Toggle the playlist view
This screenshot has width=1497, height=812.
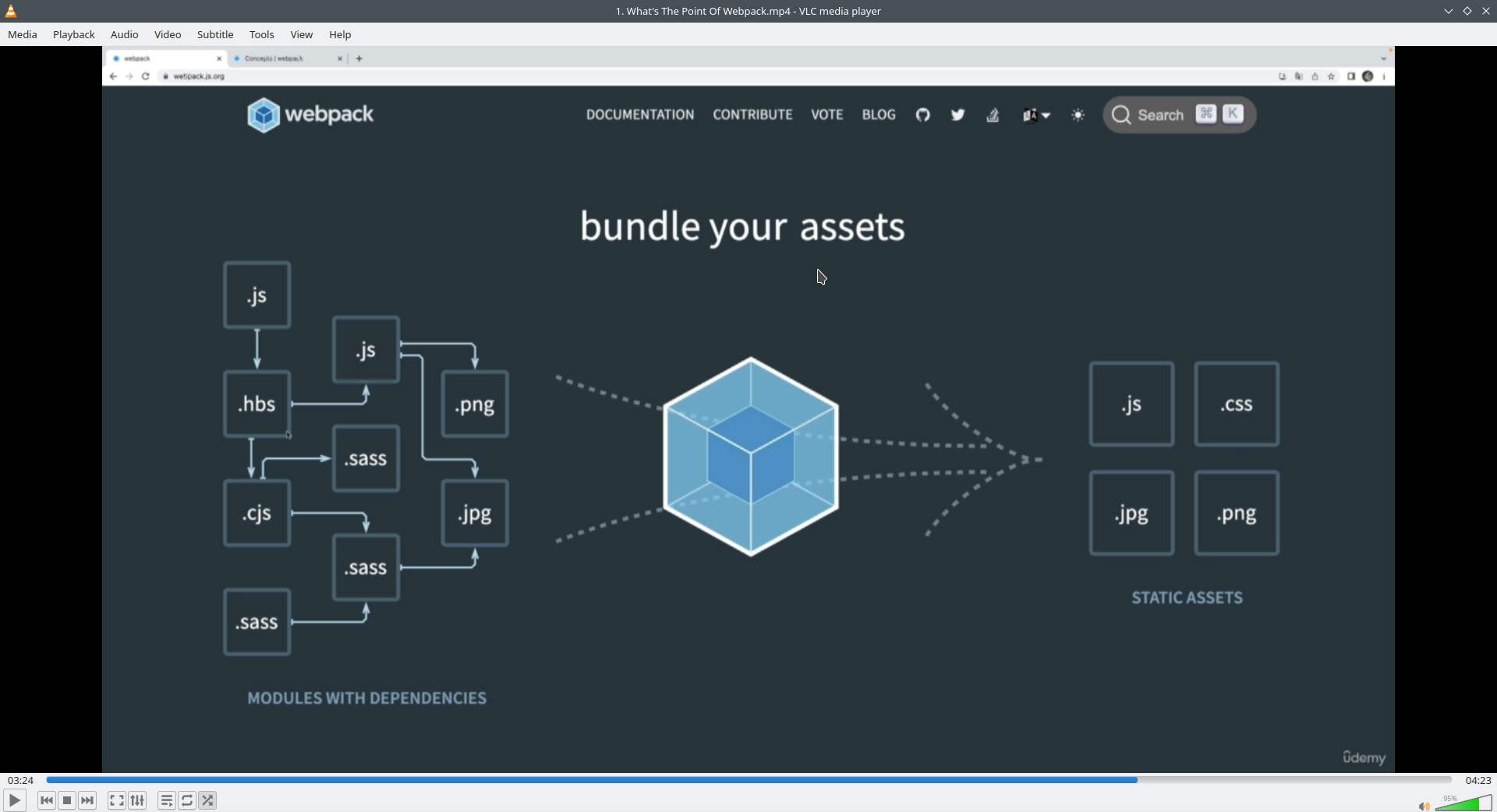(x=167, y=800)
